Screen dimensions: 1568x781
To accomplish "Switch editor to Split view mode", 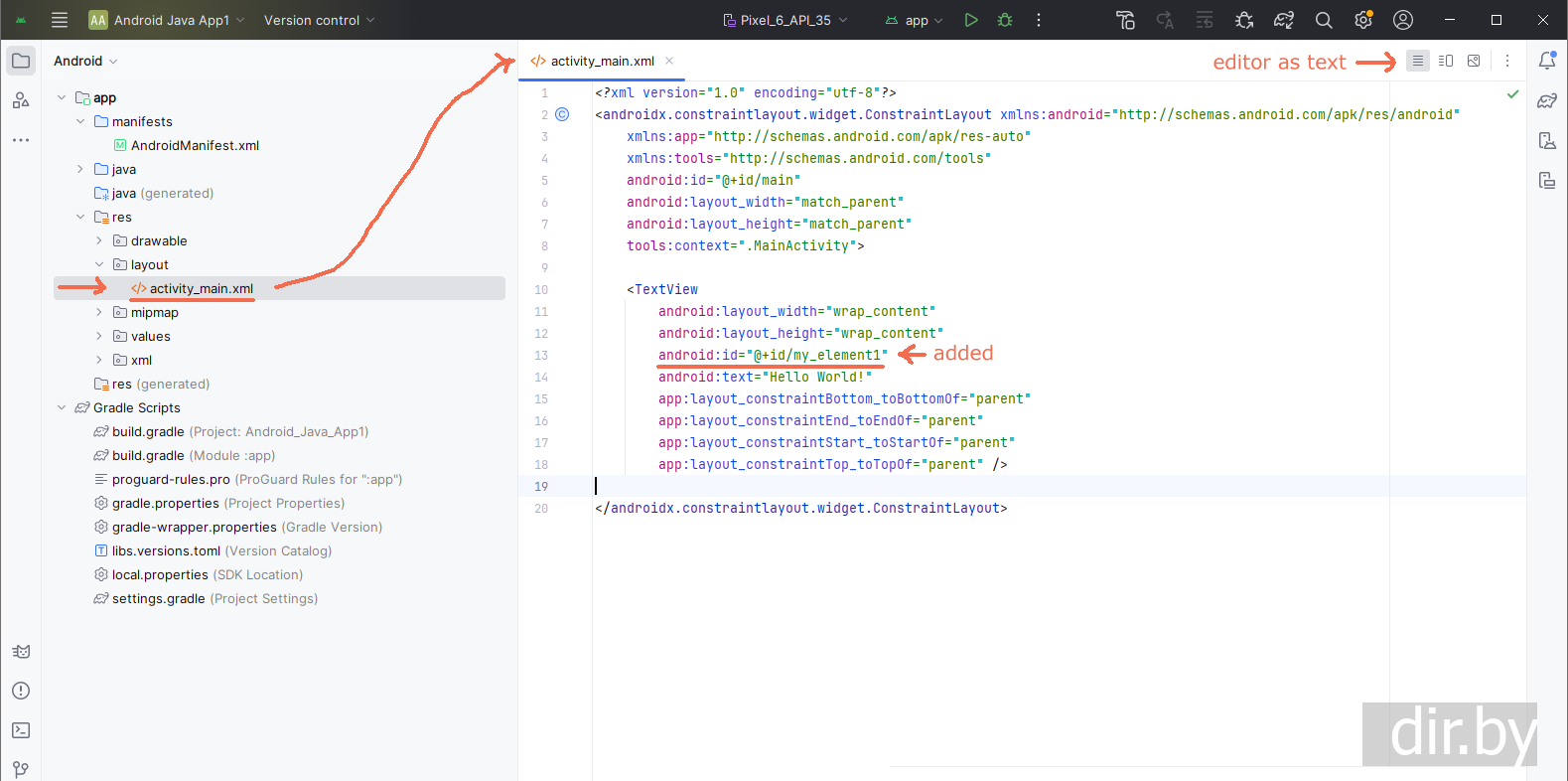I will pyautogui.click(x=1446, y=61).
